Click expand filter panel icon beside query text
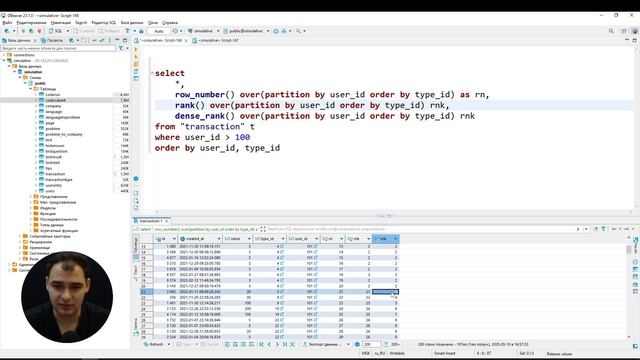 [x=263, y=229]
